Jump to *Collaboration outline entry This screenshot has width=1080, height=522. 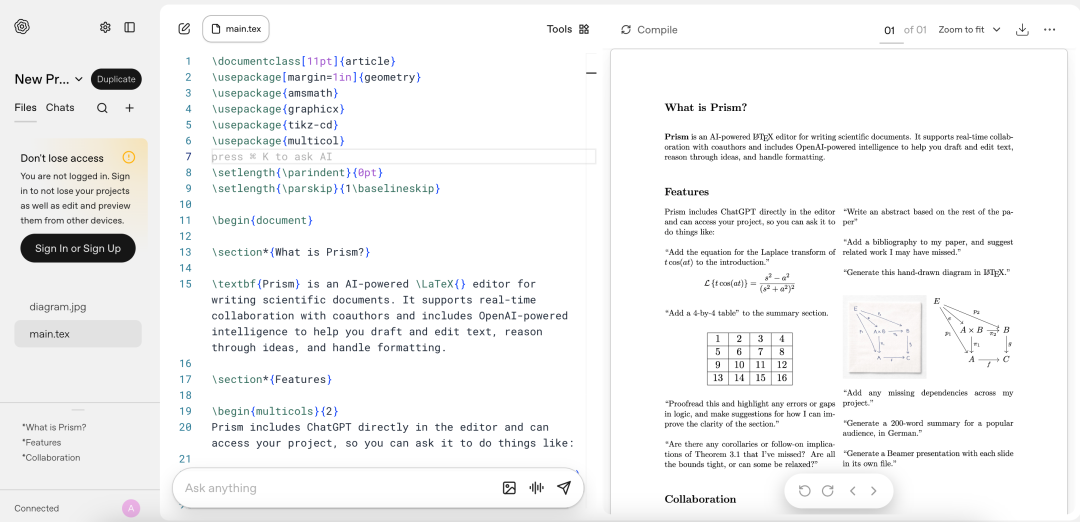coord(51,457)
